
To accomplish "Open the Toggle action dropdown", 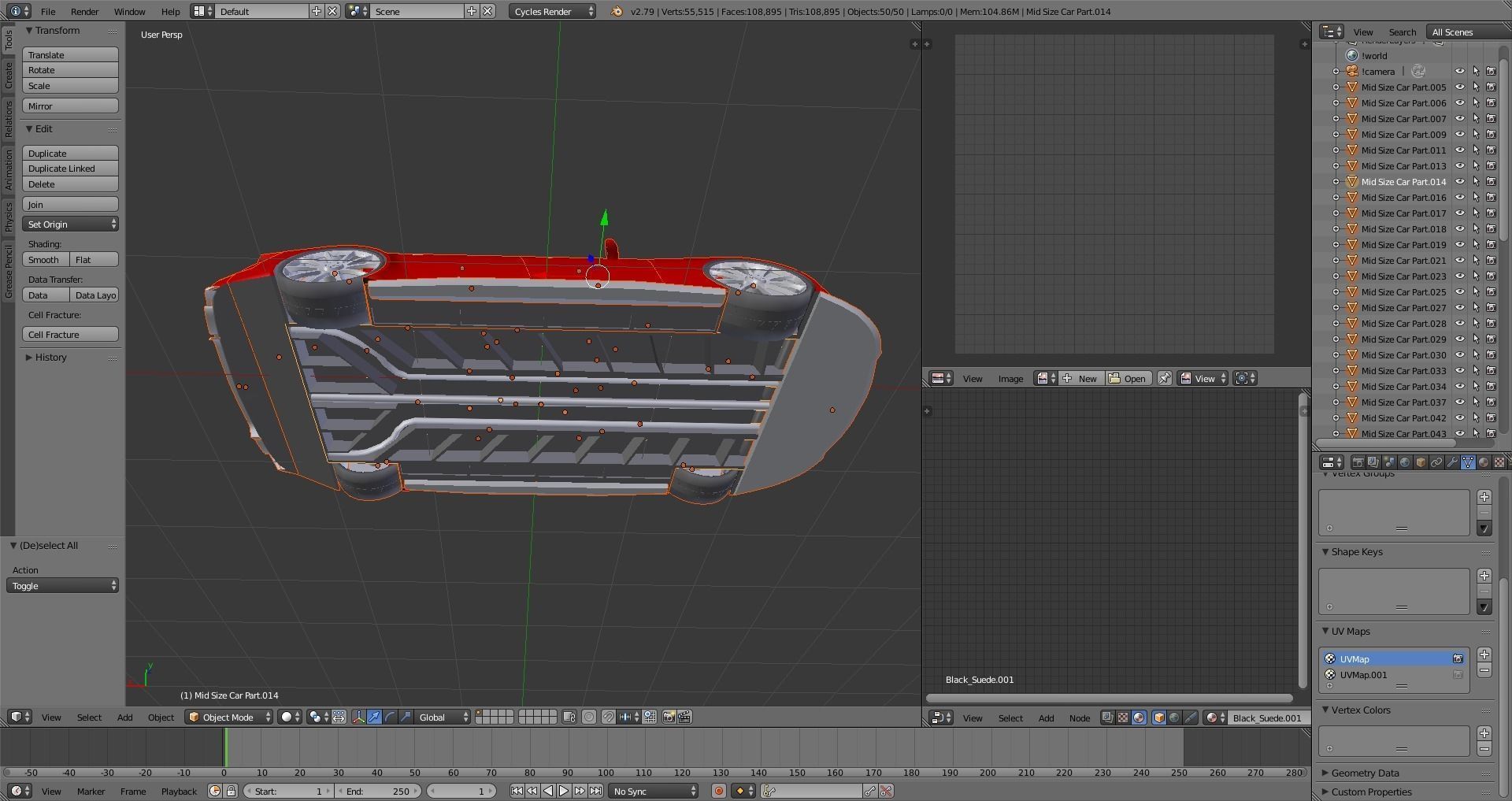I will pos(63,586).
